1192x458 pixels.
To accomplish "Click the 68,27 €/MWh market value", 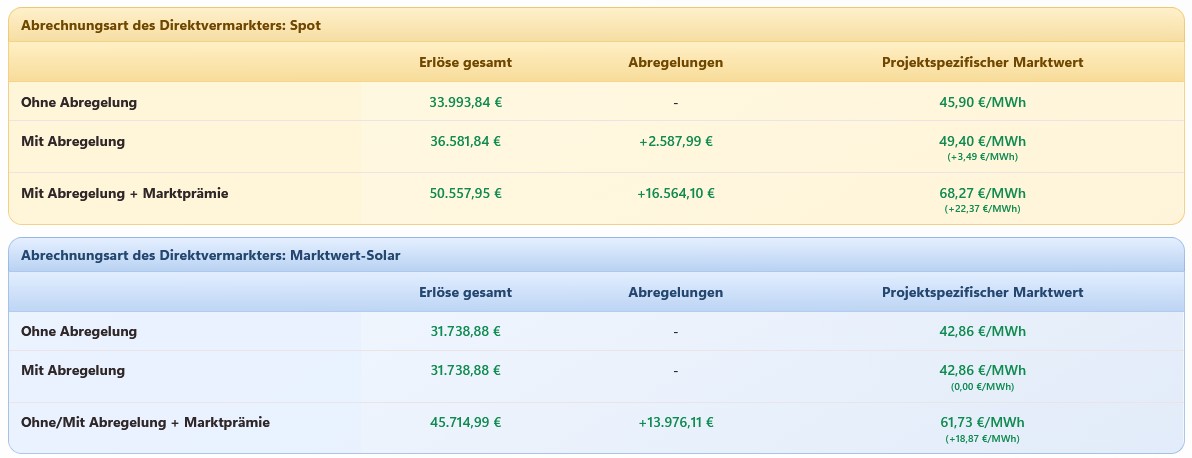I will pyautogui.click(x=982, y=193).
